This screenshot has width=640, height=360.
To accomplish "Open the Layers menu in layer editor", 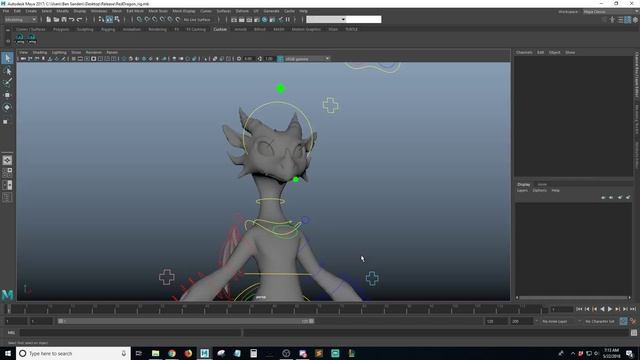I will pos(522,191).
